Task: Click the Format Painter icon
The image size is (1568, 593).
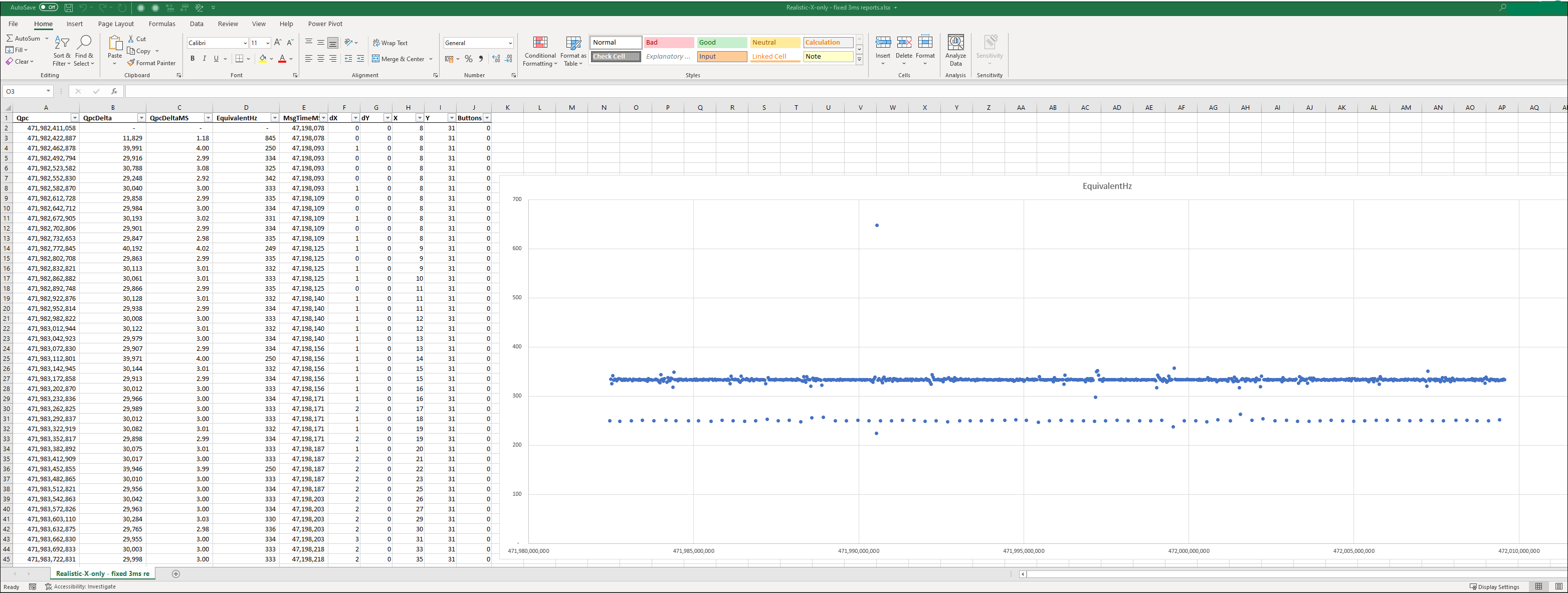Action: [x=131, y=63]
